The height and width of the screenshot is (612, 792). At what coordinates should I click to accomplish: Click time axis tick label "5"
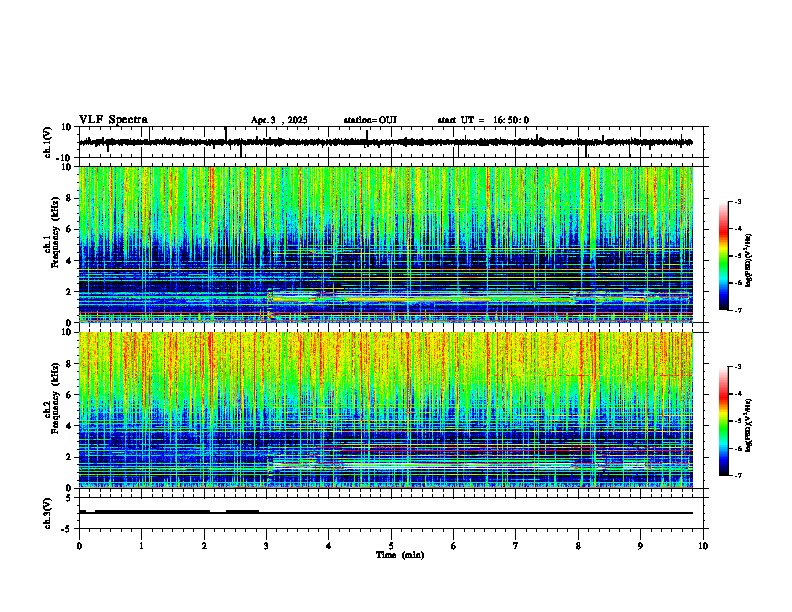pos(391,546)
